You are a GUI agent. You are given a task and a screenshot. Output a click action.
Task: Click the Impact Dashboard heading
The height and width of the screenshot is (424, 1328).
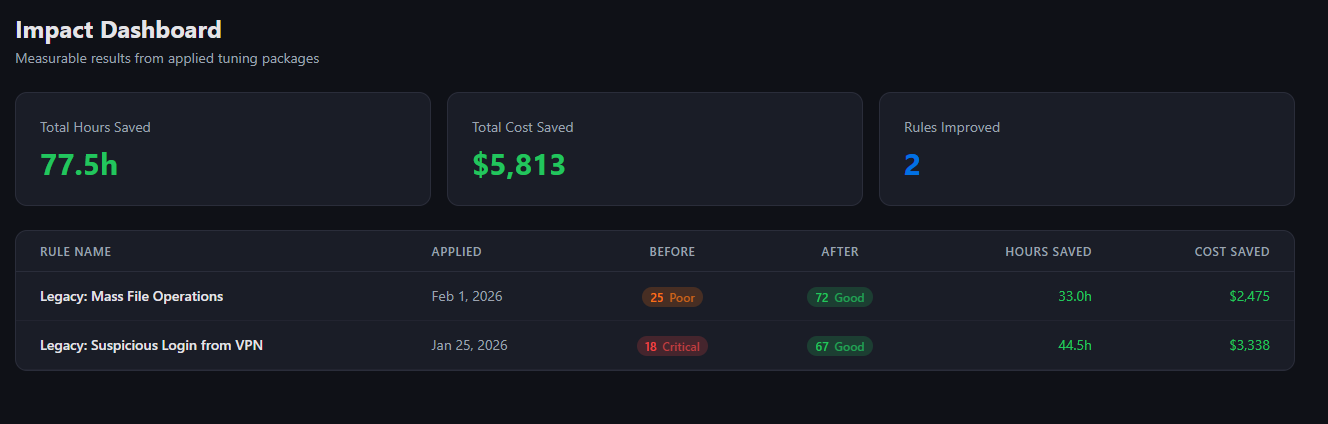(x=118, y=30)
